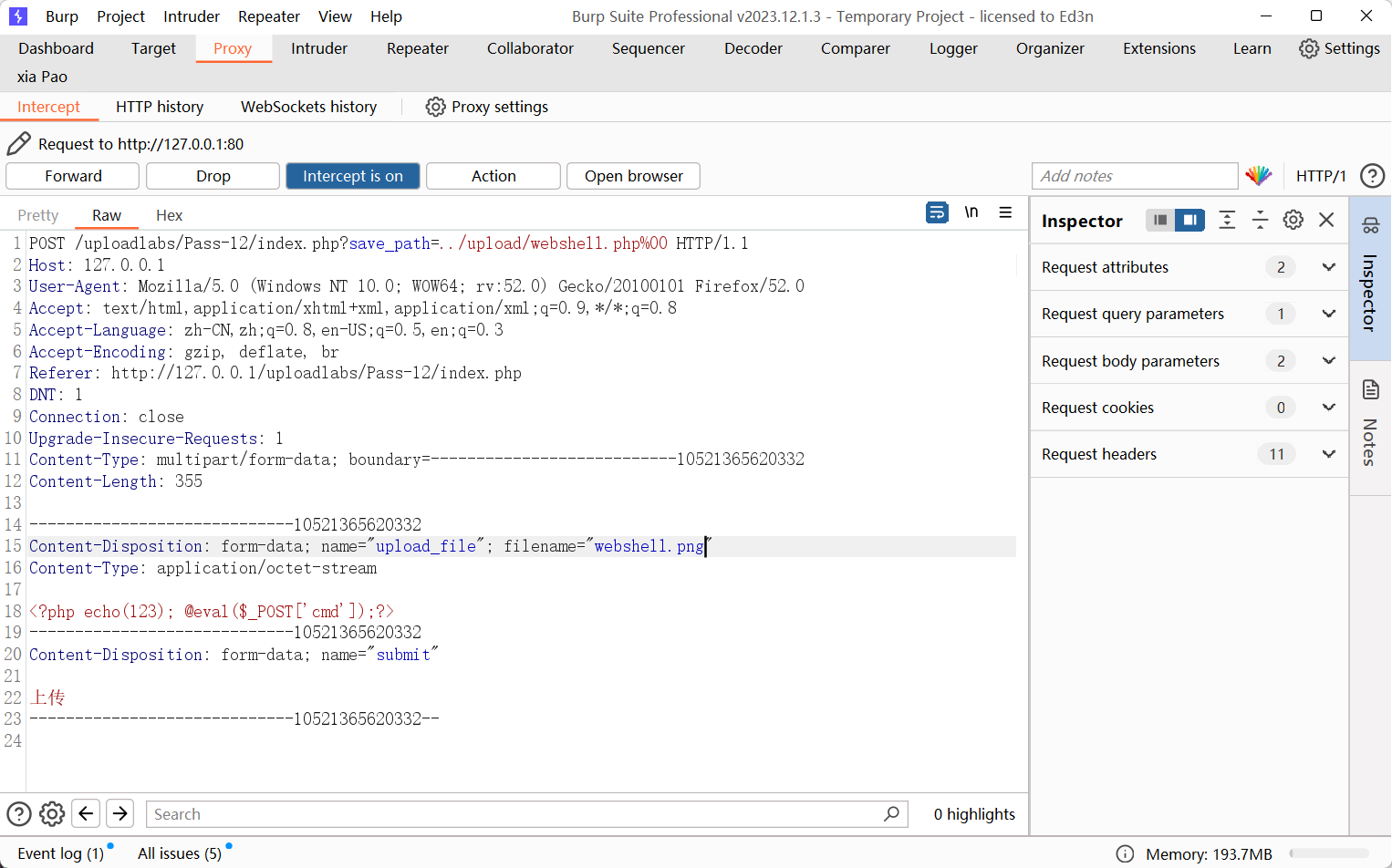Viewport: 1392px width, 868px height.
Task: Click the search magnifier icon
Action: [892, 813]
